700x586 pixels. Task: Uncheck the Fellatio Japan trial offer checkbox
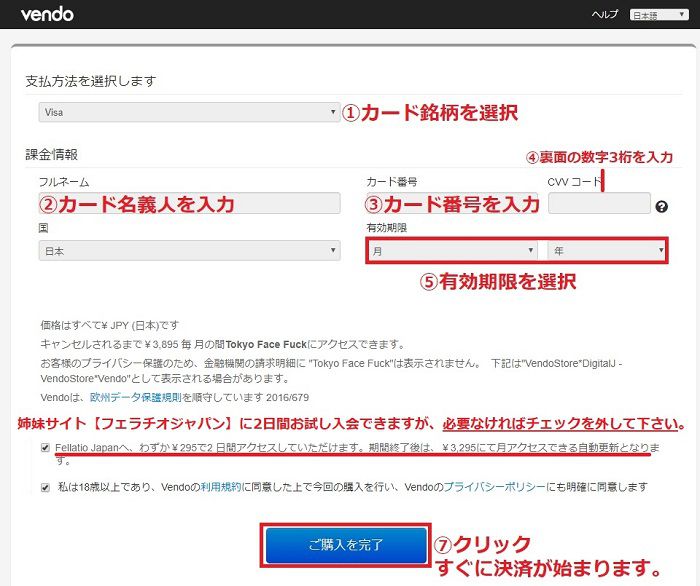click(45, 448)
